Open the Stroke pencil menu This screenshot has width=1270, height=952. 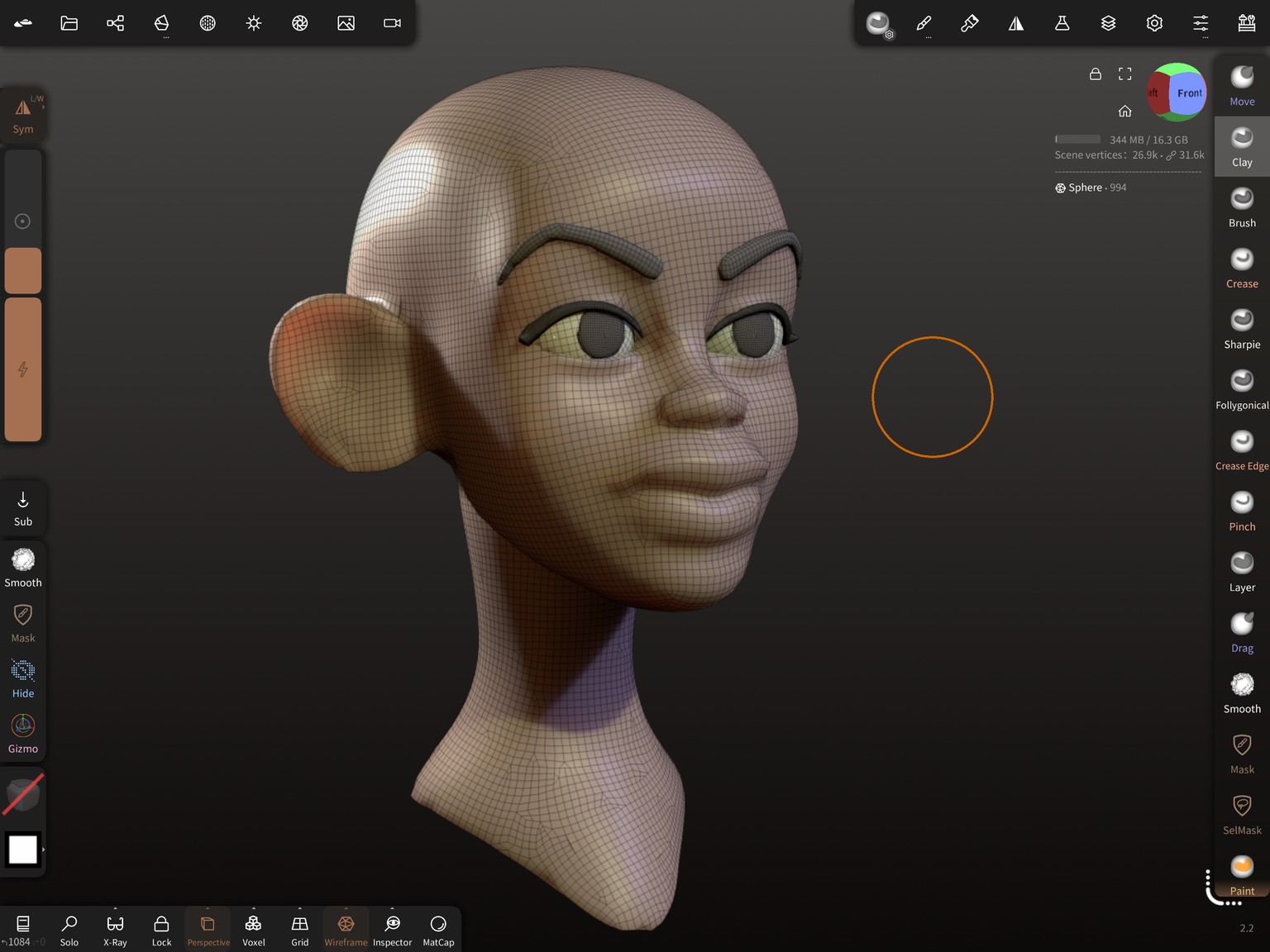[924, 23]
